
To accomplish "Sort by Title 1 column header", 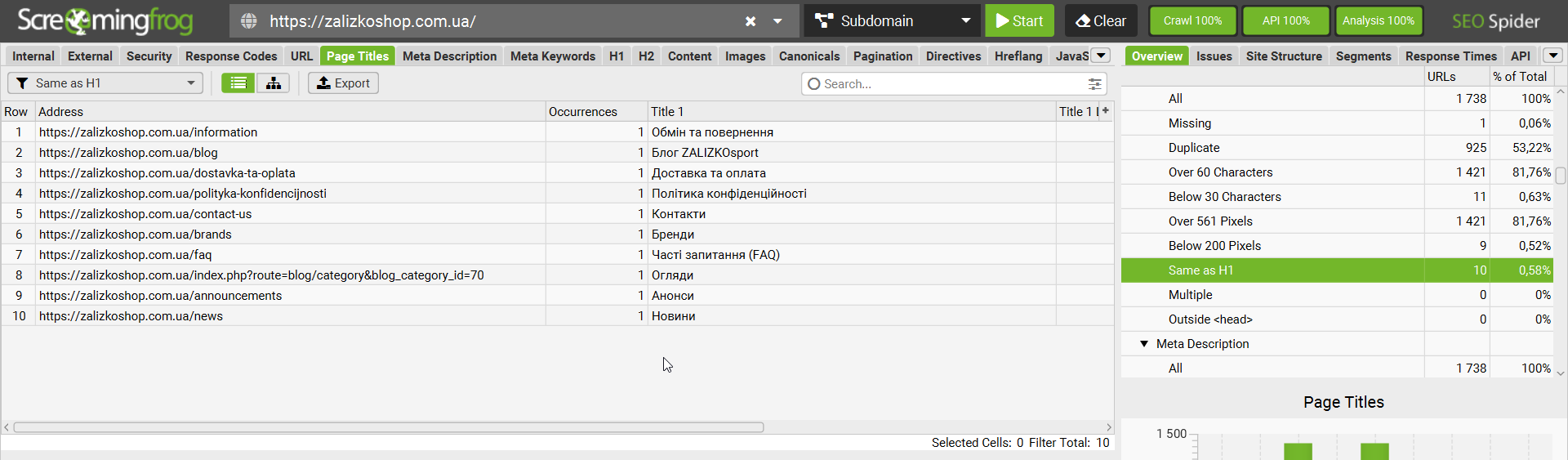I will coord(852,111).
